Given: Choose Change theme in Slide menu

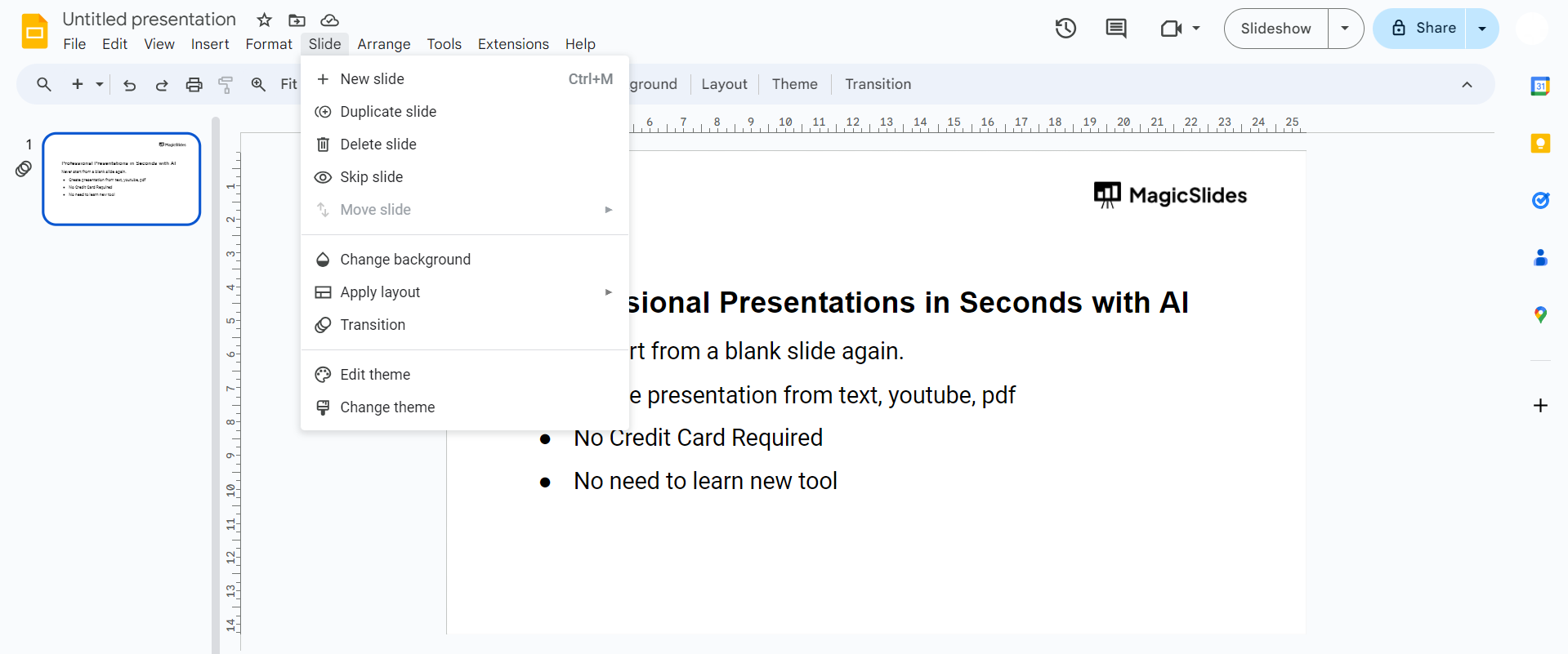Looking at the screenshot, I should point(387,407).
